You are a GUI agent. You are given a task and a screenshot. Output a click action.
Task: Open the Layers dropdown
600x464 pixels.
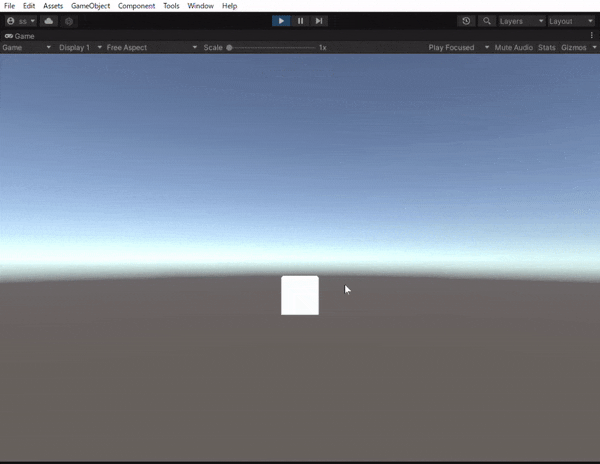click(x=521, y=21)
